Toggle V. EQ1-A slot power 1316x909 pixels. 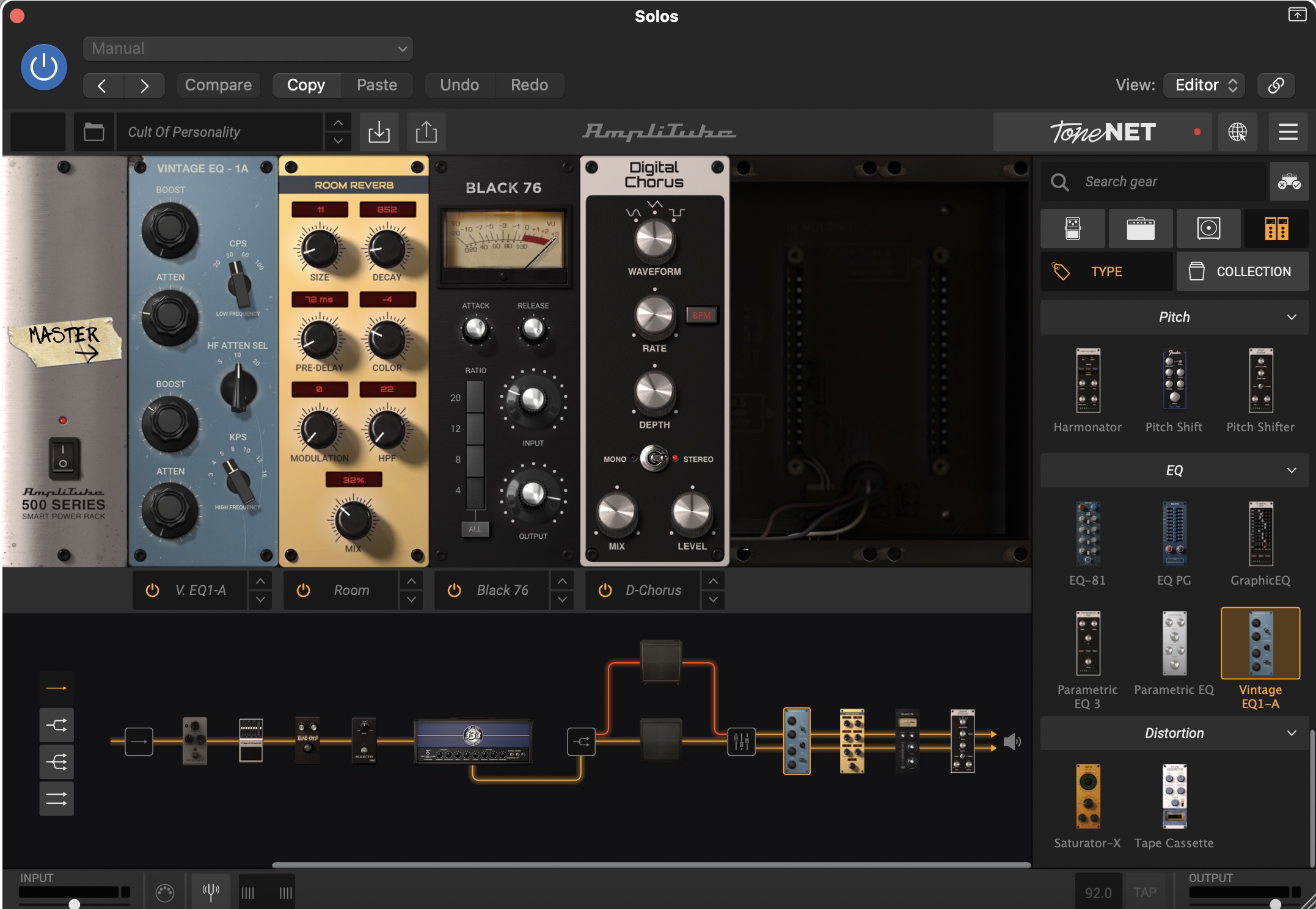coord(152,590)
